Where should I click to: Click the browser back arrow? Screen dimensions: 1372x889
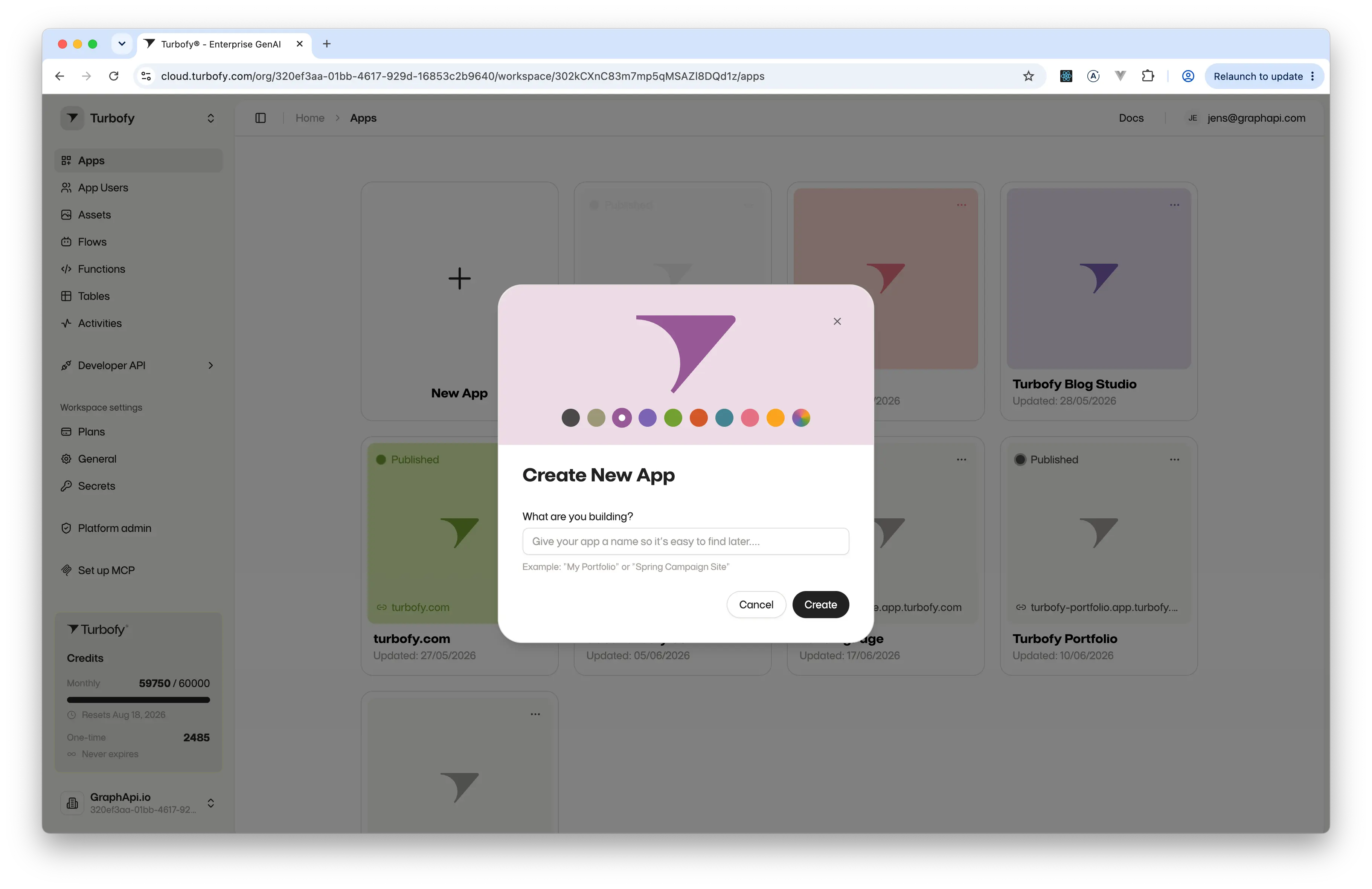coord(59,76)
